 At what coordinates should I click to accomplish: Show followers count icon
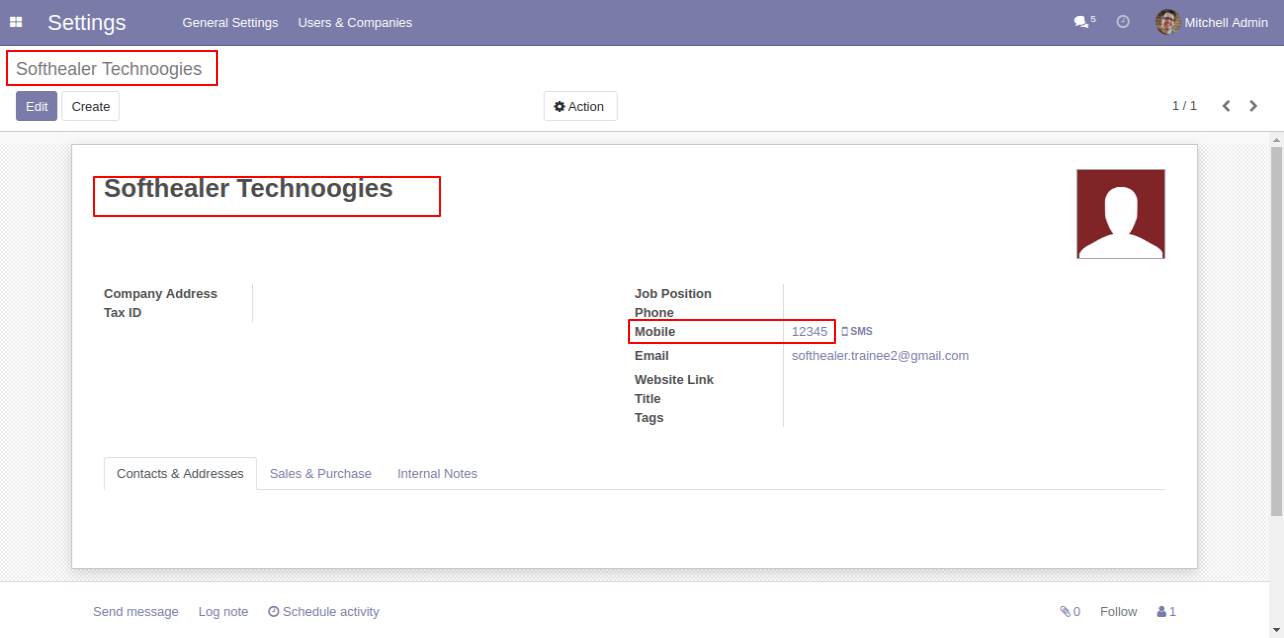tap(1166, 612)
